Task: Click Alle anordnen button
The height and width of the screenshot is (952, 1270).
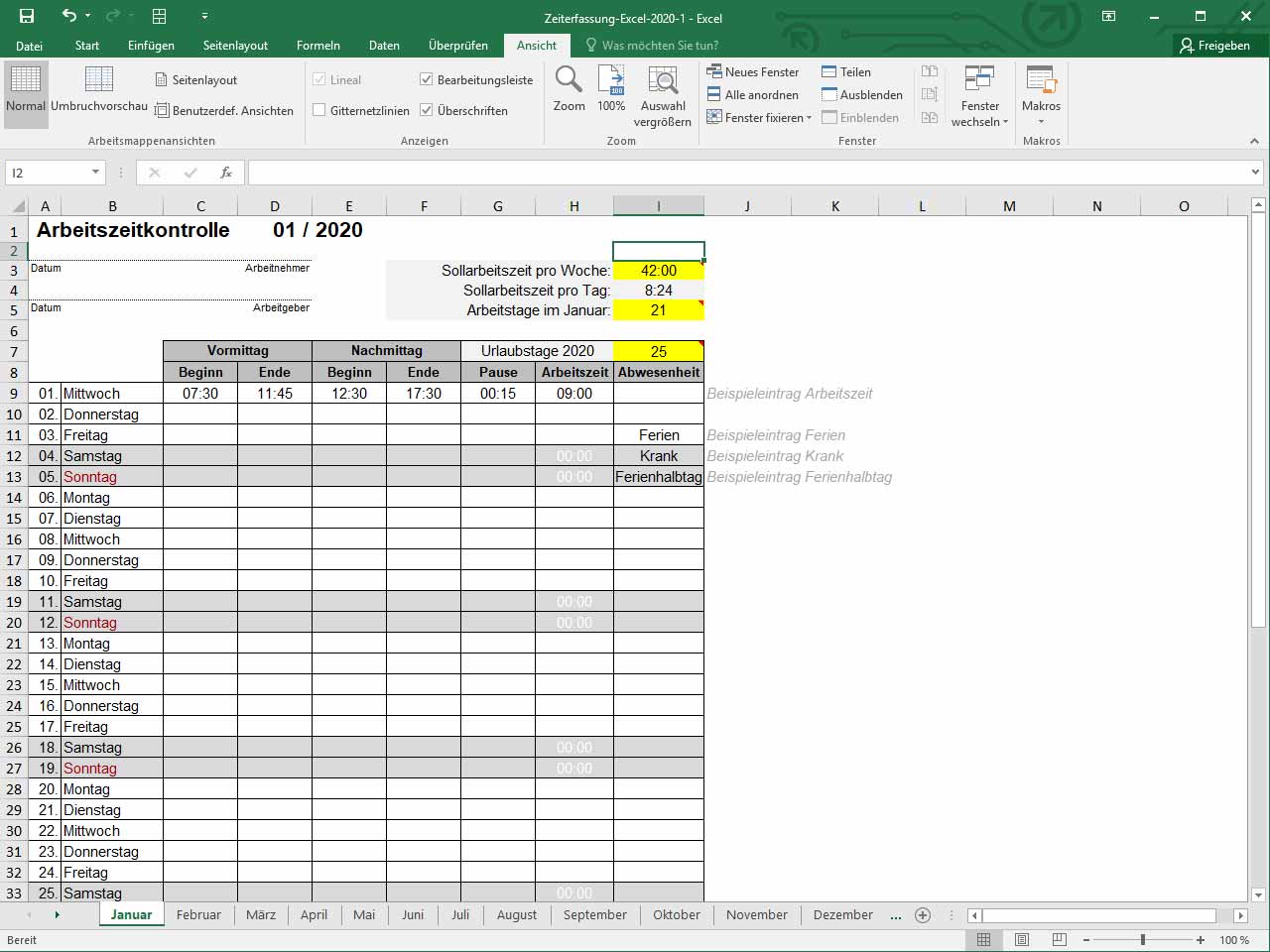Action: [x=752, y=95]
